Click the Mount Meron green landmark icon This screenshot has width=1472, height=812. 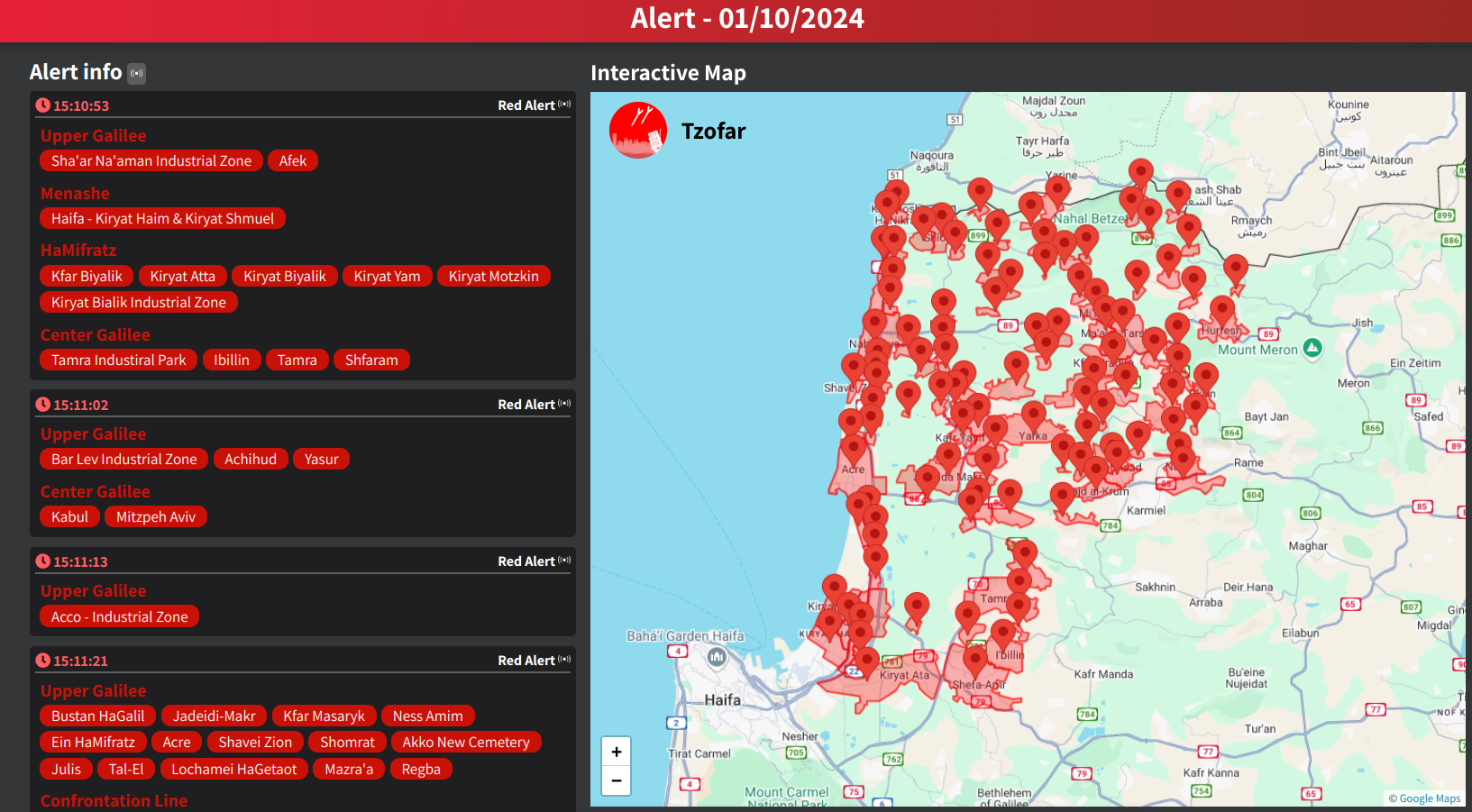(1312, 348)
